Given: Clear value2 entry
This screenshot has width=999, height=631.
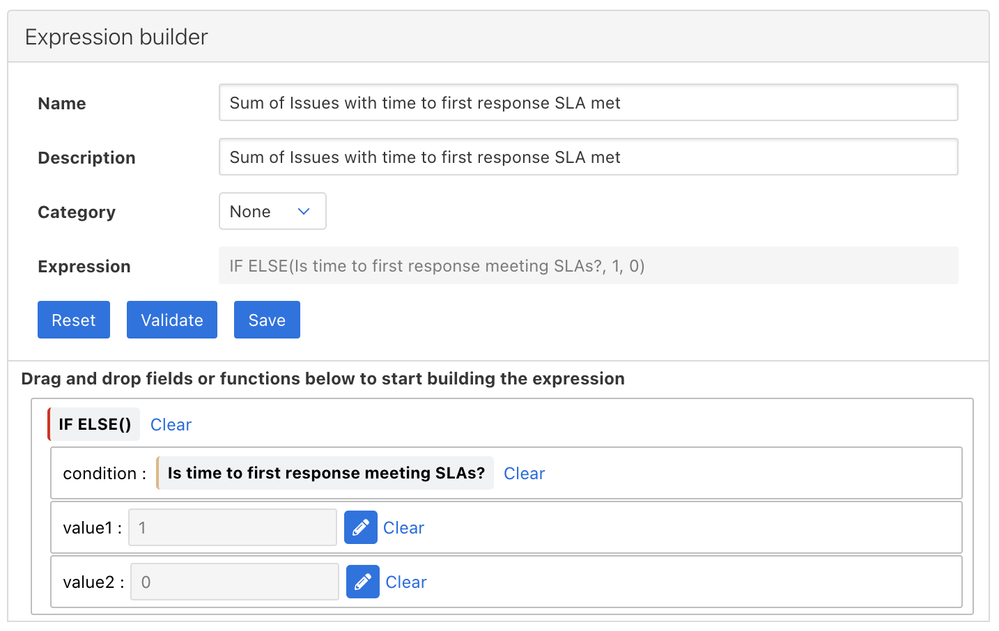Looking at the screenshot, I should 406,582.
